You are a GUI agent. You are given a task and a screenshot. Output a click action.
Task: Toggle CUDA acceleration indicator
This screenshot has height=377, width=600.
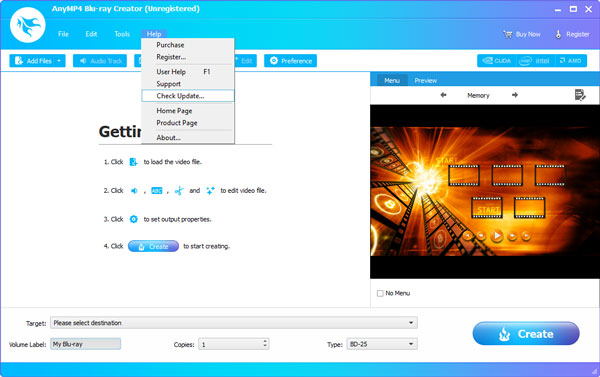[497, 61]
